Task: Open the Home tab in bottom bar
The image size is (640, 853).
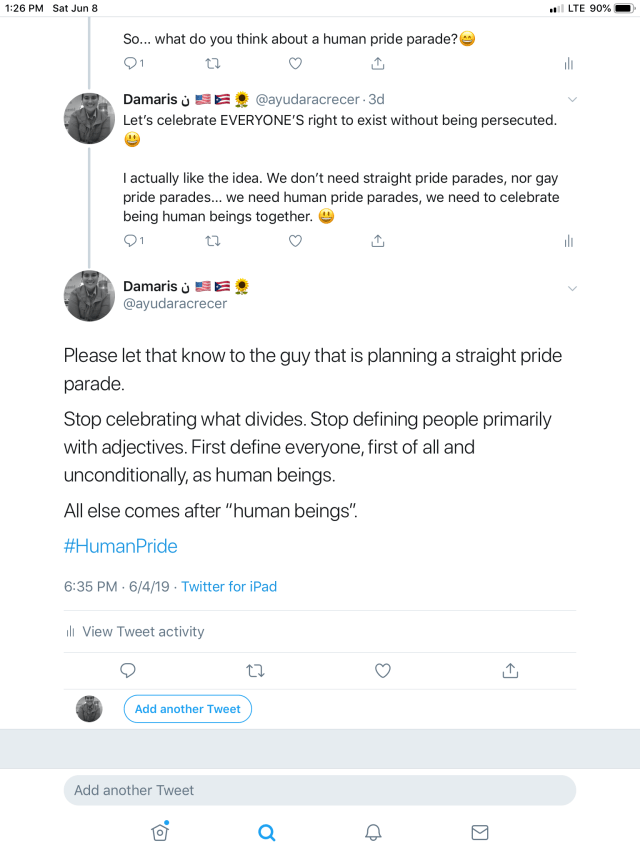Action: [x=160, y=832]
